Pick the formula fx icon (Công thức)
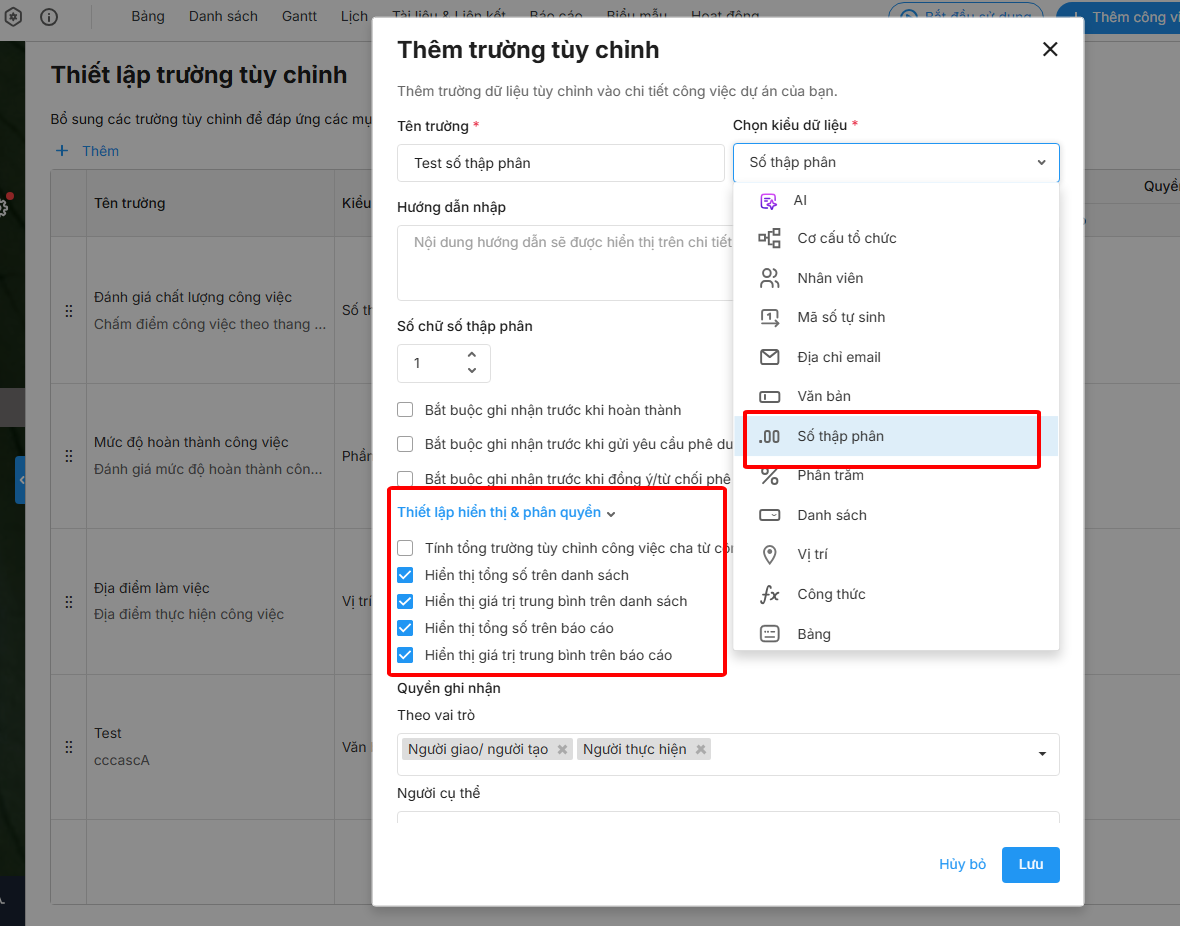 [x=769, y=594]
